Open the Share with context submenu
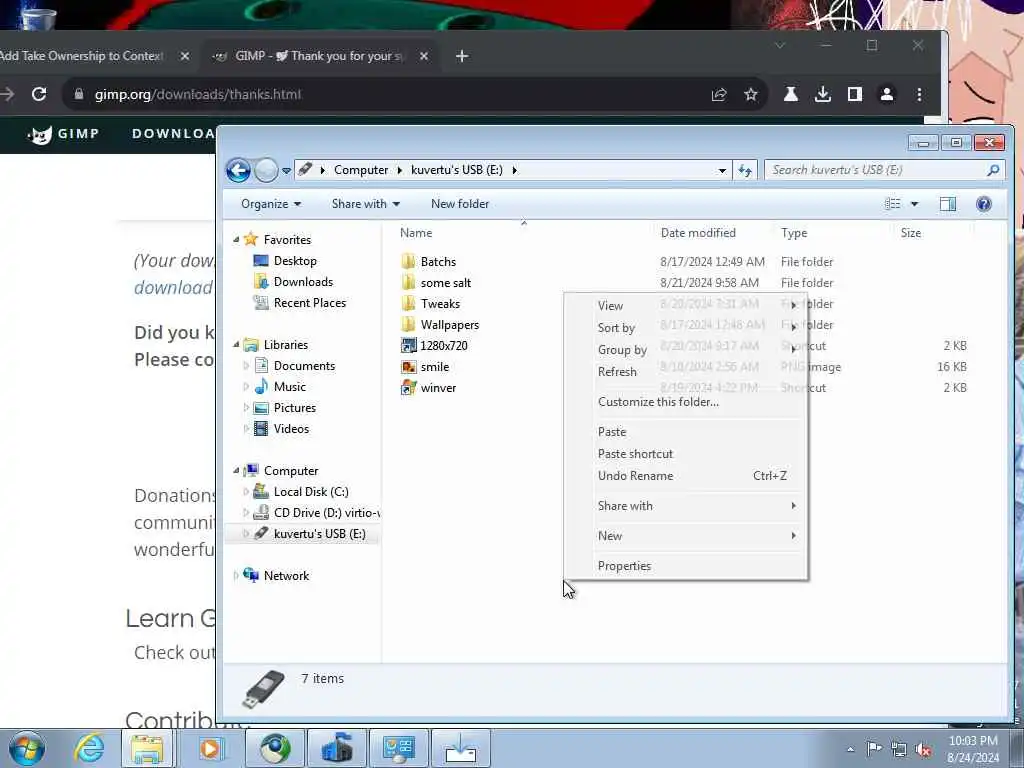 click(686, 505)
